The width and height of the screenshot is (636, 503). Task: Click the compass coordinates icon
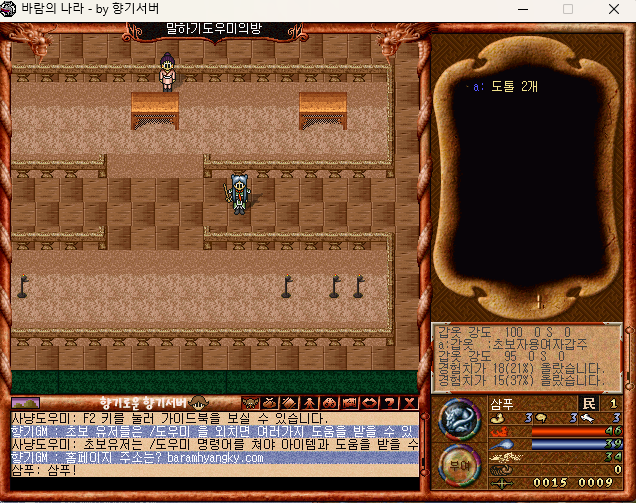tap(502, 483)
